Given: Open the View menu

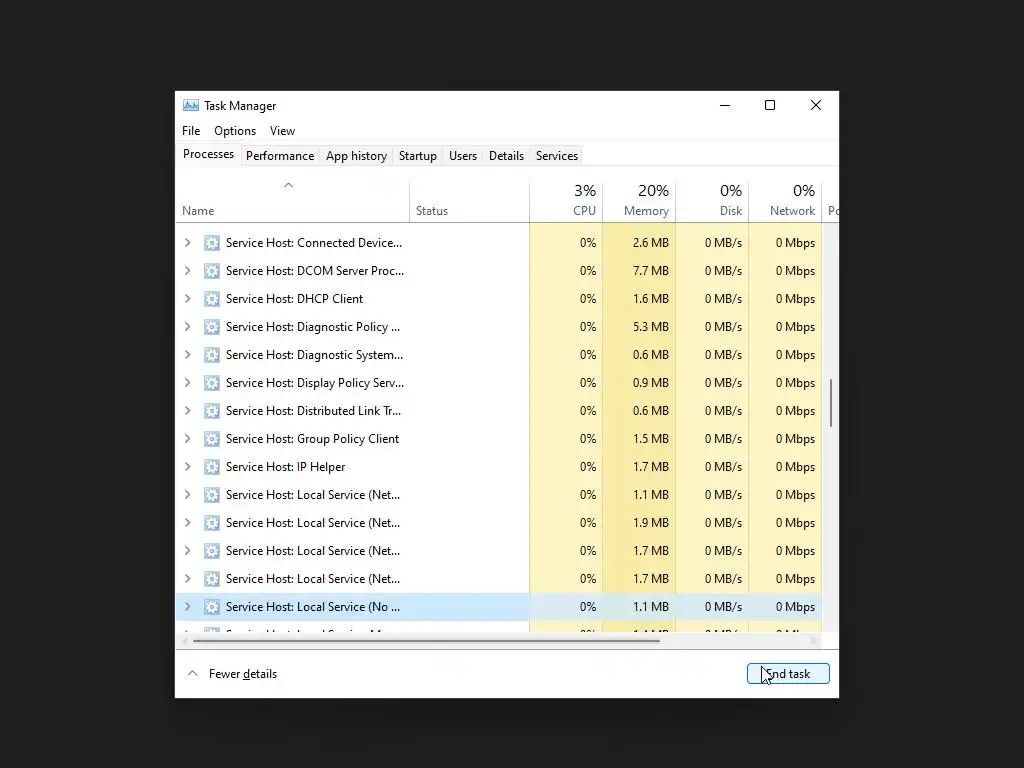Looking at the screenshot, I should pos(283,131).
